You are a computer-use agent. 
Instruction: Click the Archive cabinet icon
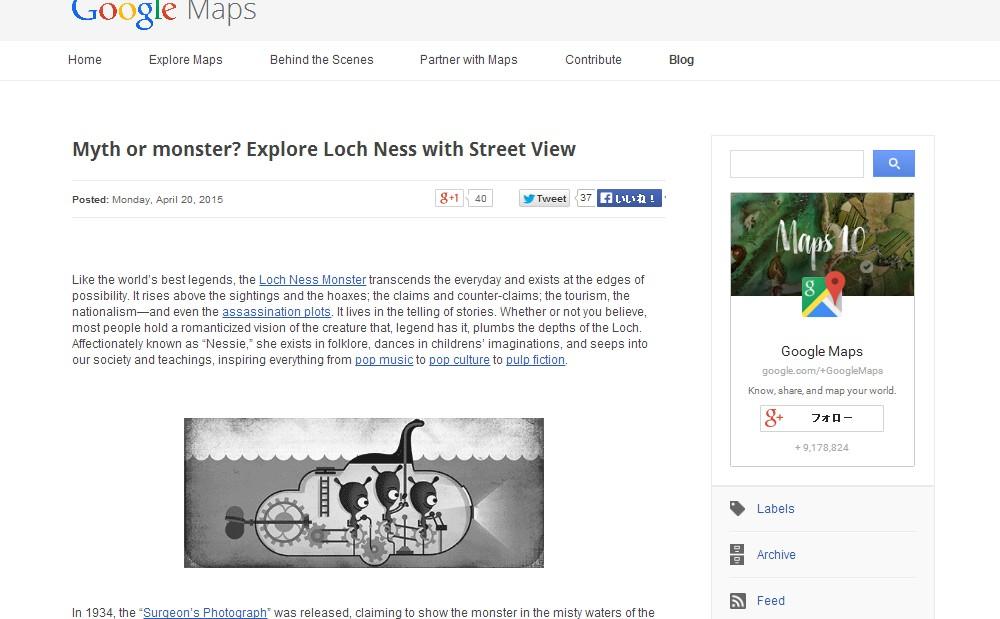click(737, 555)
